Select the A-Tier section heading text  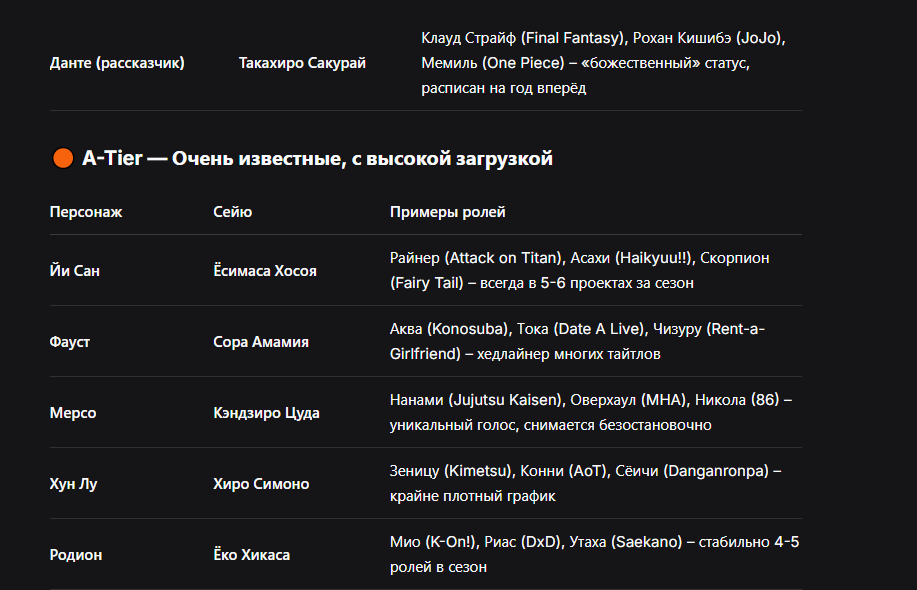click(x=318, y=158)
